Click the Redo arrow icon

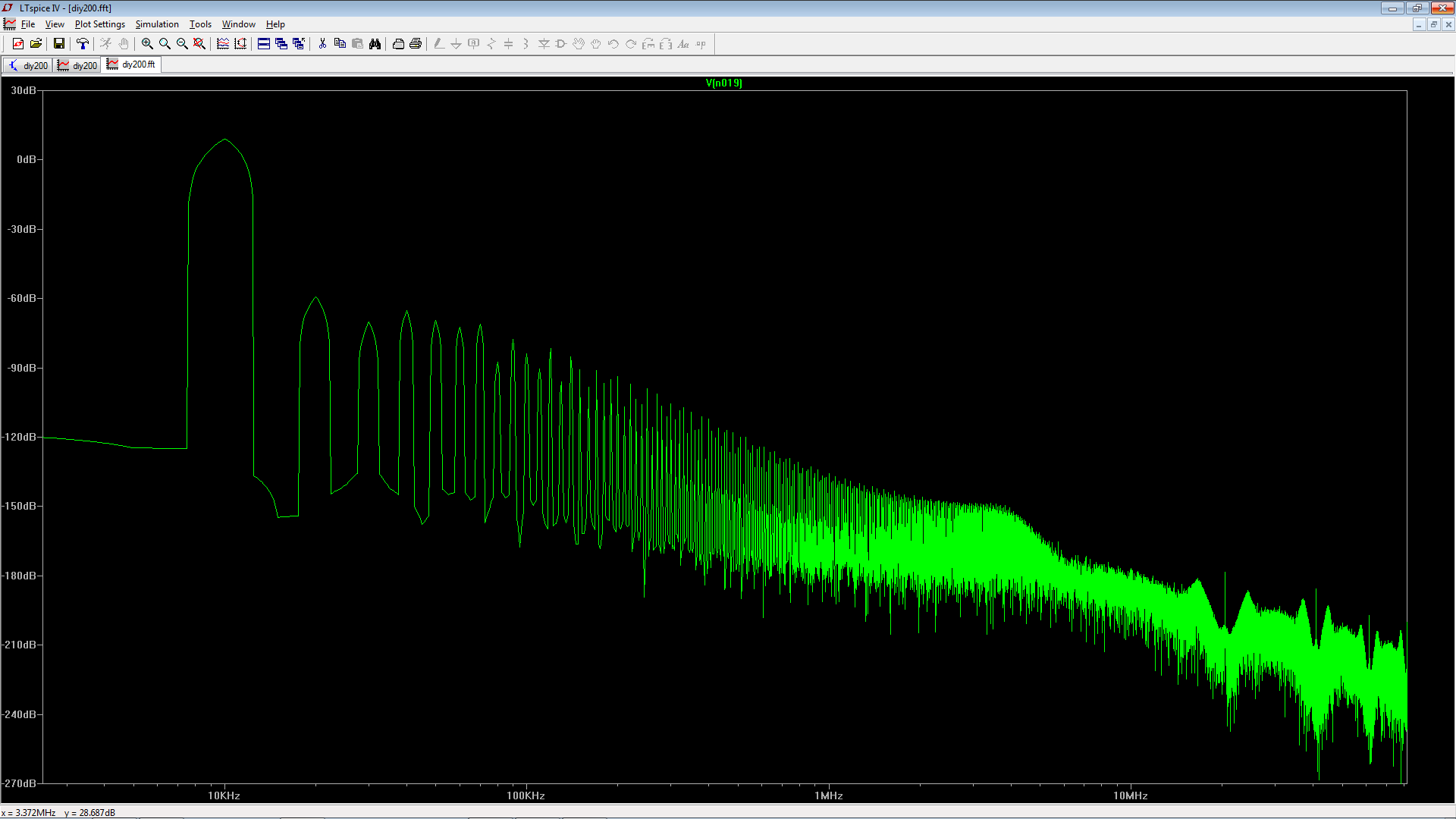(631, 44)
